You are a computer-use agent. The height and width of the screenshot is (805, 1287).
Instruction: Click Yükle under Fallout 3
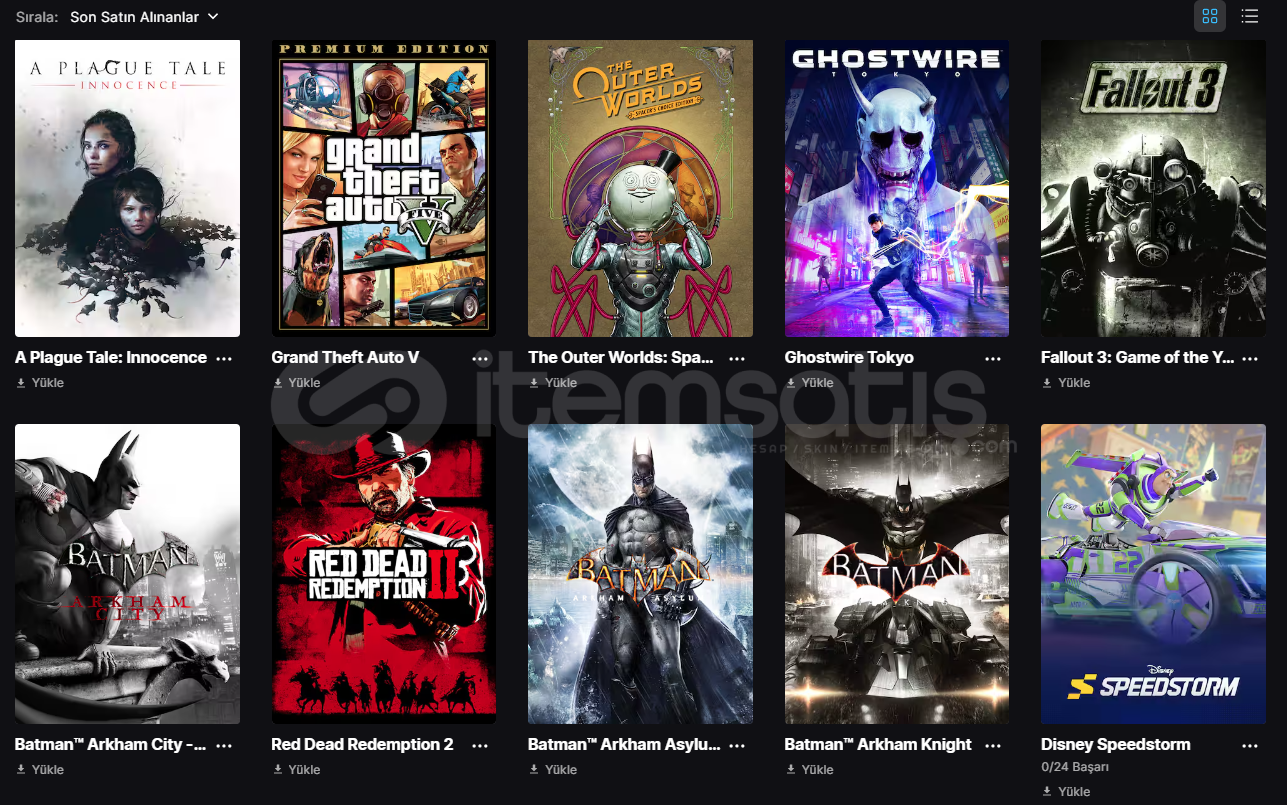click(x=1066, y=383)
